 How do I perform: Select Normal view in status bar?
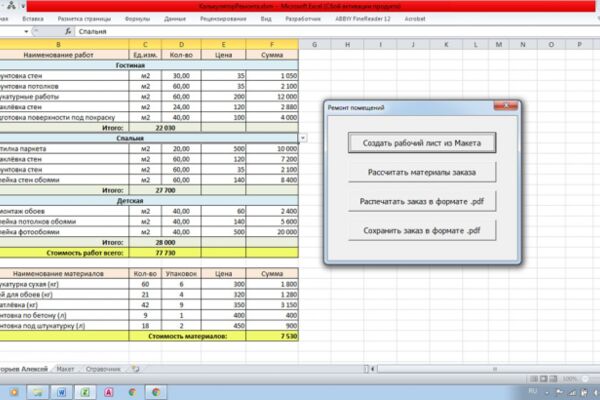pos(533,379)
